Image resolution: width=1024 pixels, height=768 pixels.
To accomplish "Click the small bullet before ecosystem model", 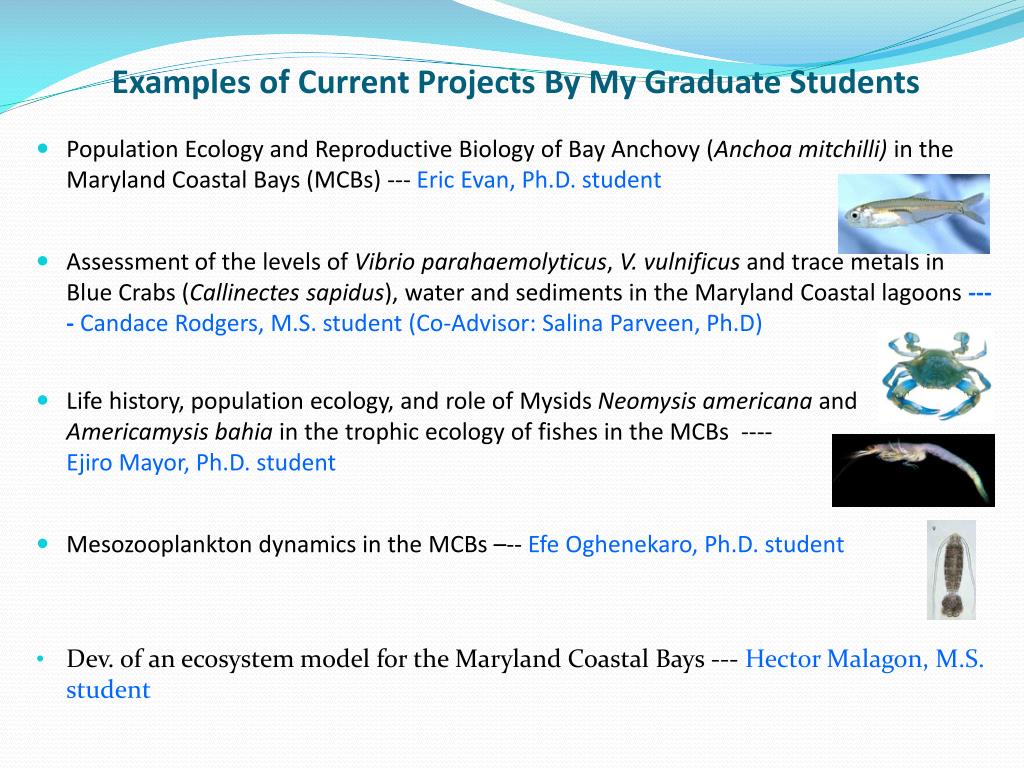I will point(41,659).
